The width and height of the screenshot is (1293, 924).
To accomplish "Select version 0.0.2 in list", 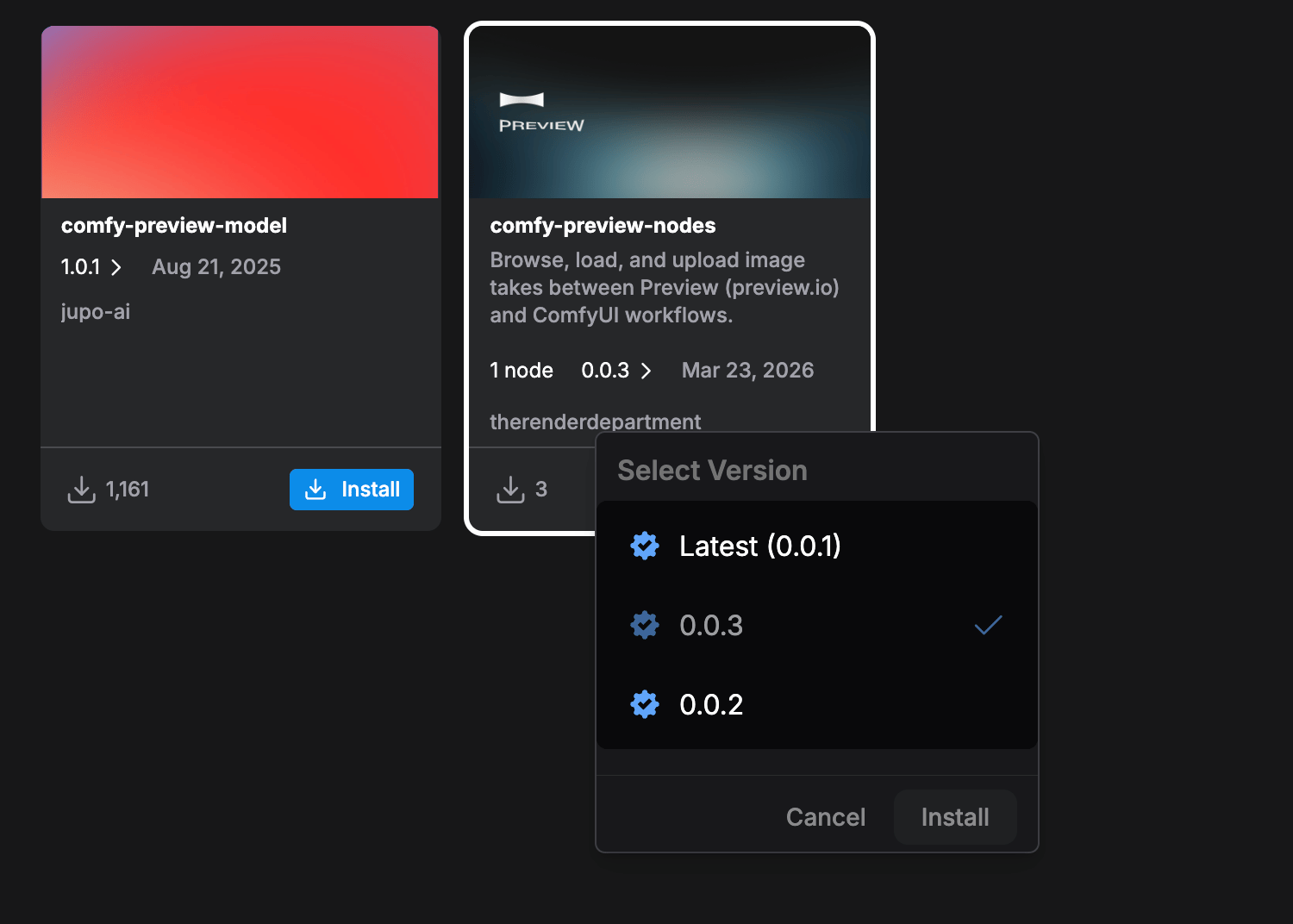I will [817, 704].
